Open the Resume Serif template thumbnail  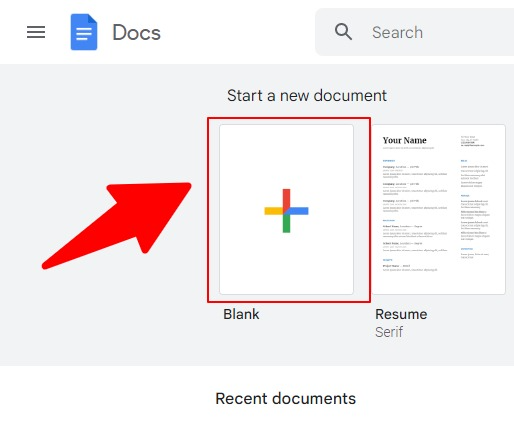[439, 210]
